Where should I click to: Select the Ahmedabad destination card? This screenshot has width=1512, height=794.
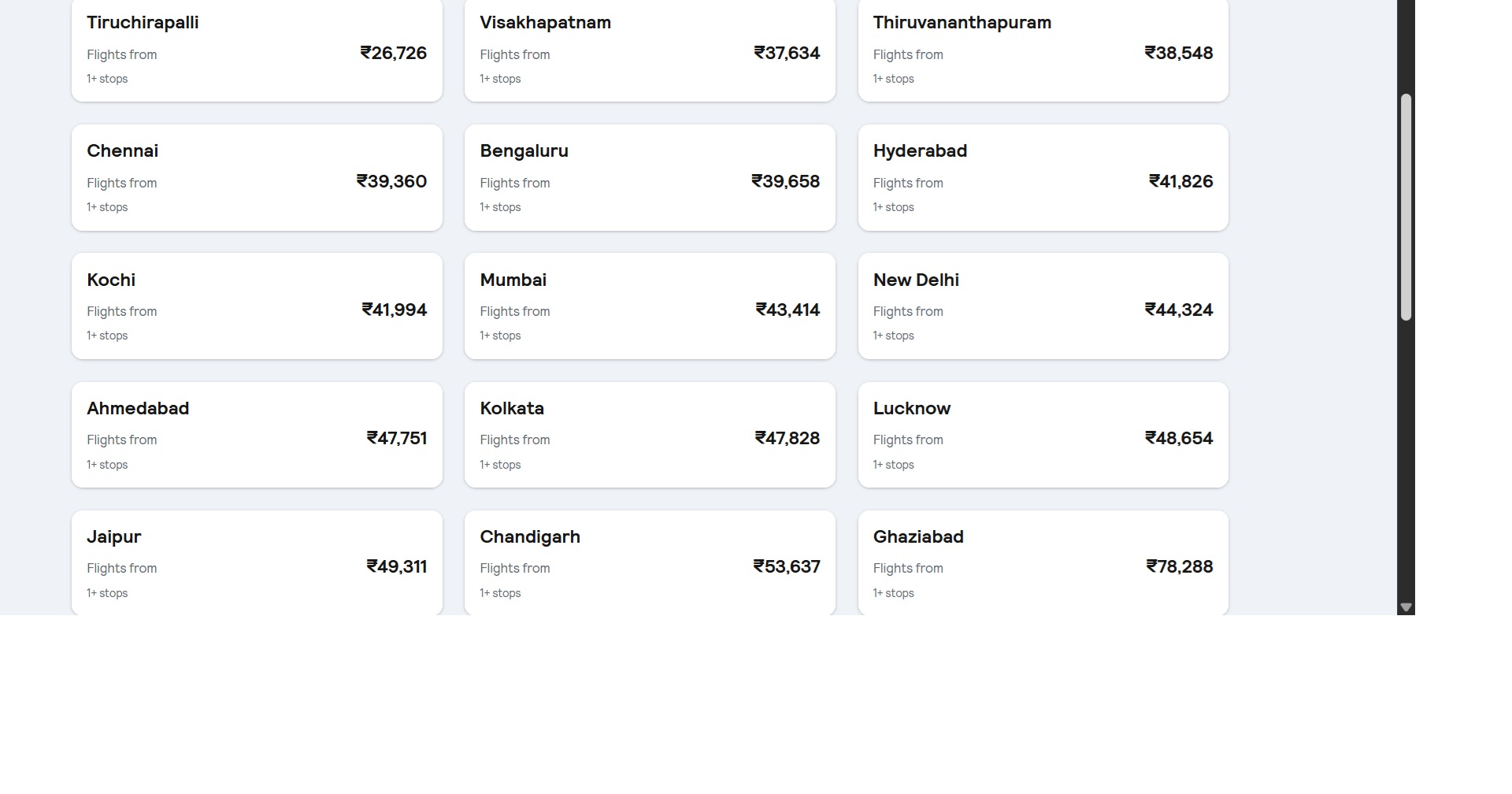pyautogui.click(x=257, y=435)
